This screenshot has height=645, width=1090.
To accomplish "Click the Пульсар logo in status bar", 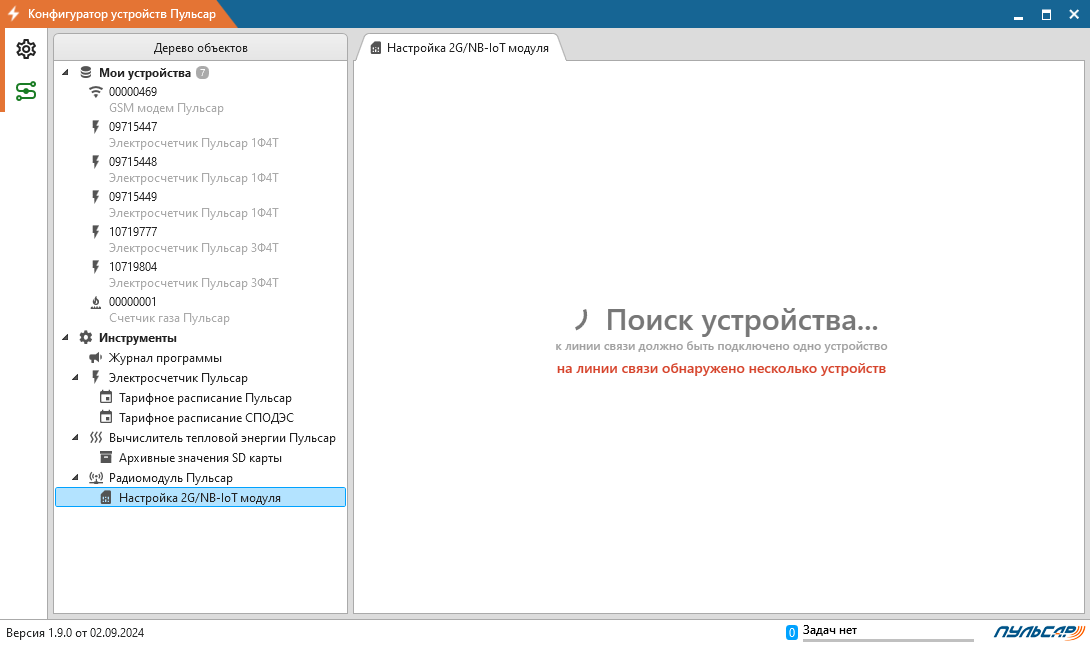I will (1039, 631).
